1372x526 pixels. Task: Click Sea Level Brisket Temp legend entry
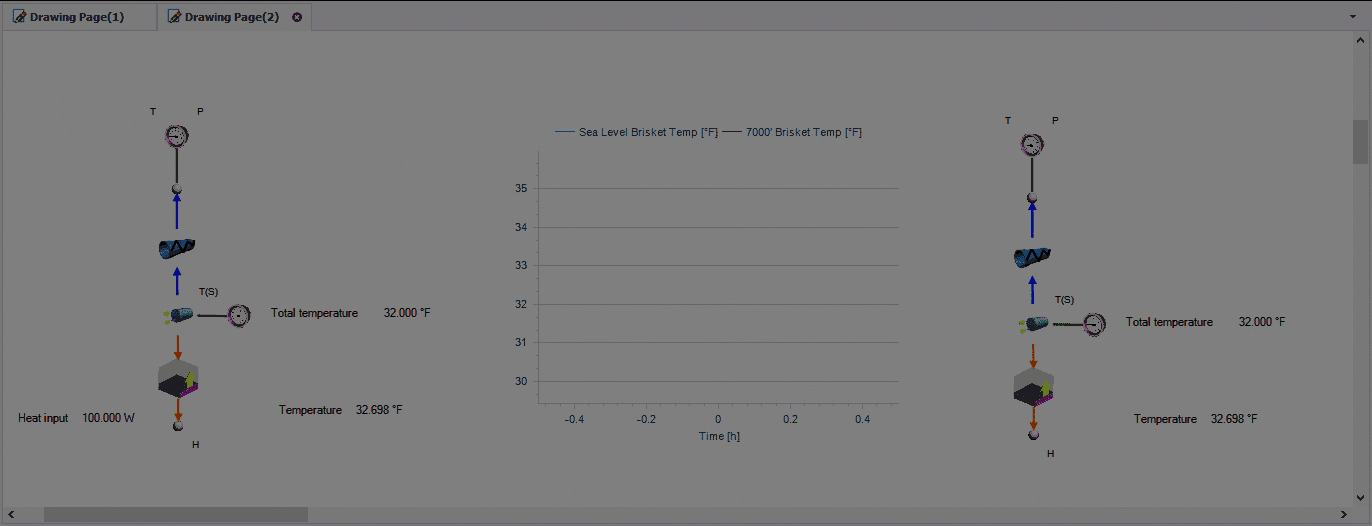pyautogui.click(x=637, y=132)
